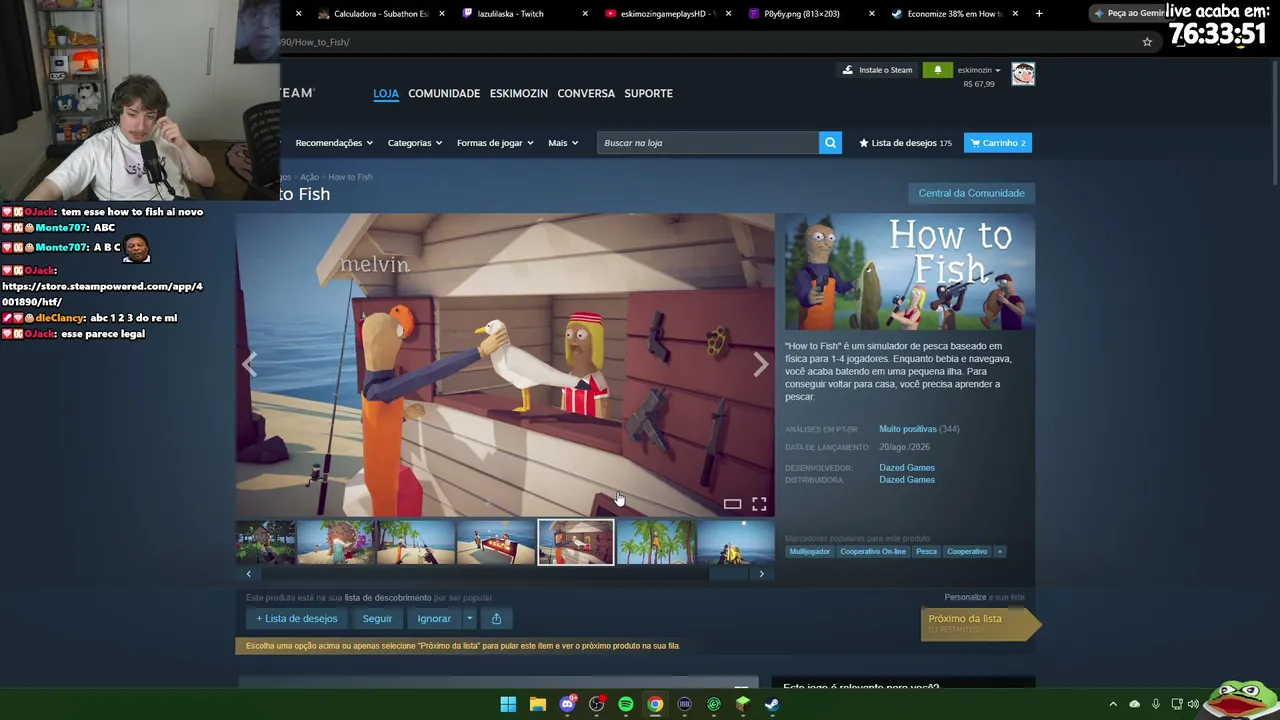Switch screenshot viewer to theater mode
This screenshot has height=720, width=1280.
pos(732,504)
